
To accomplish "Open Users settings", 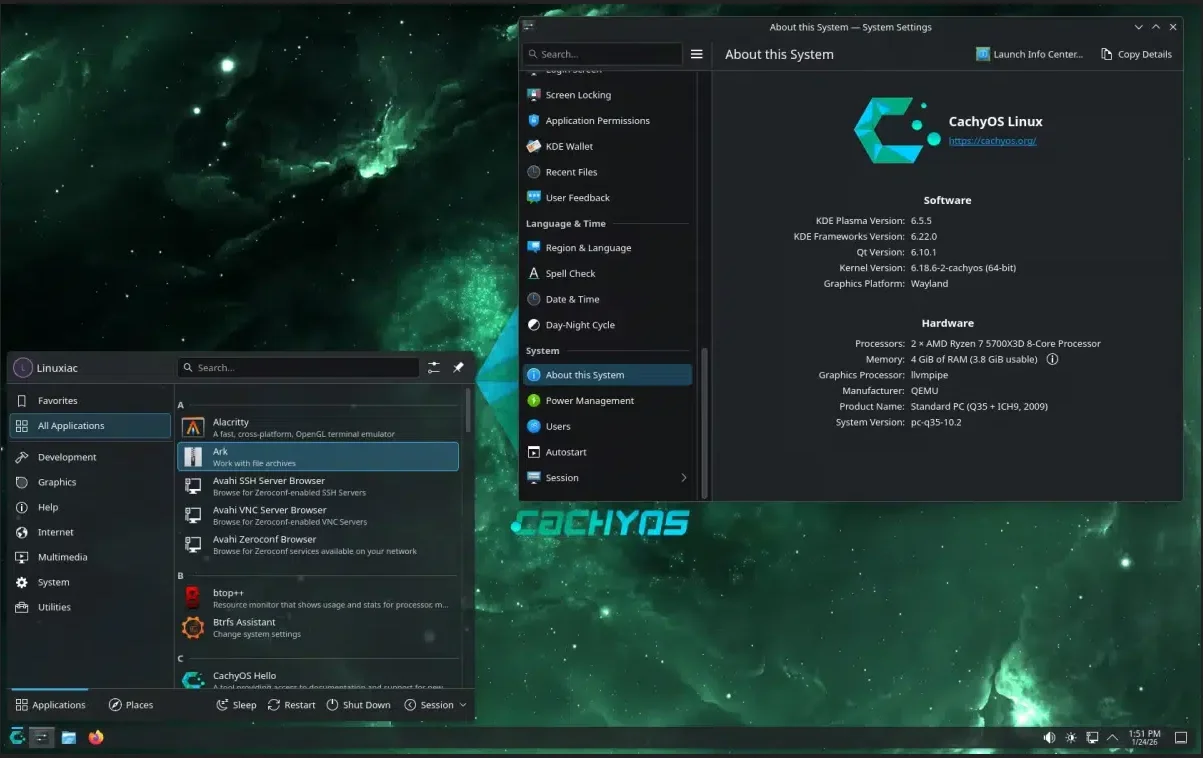I will click(x=607, y=426).
